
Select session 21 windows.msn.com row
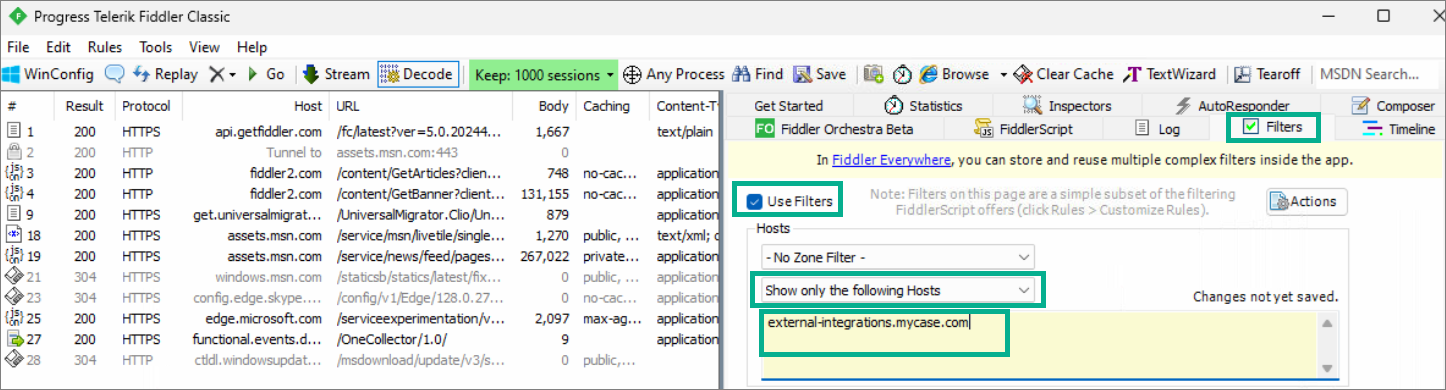[361, 277]
